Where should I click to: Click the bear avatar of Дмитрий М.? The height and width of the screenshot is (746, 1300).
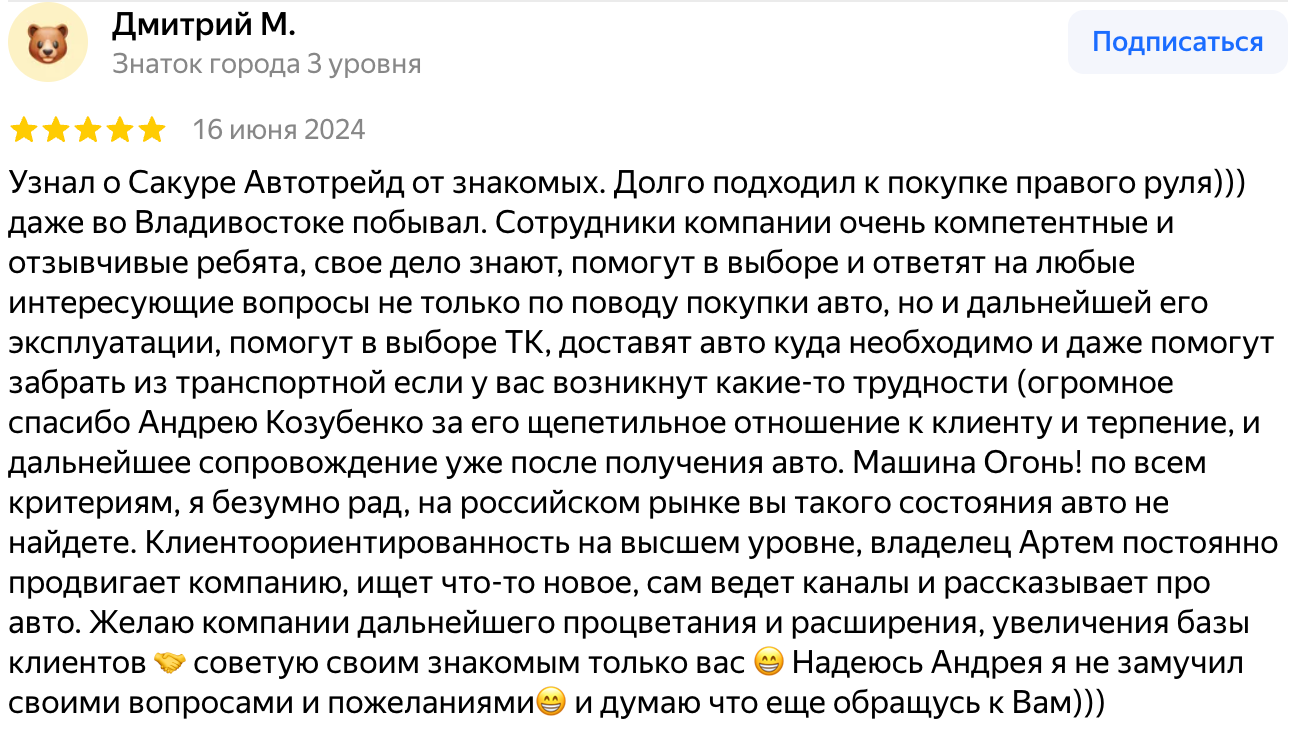[x=47, y=44]
